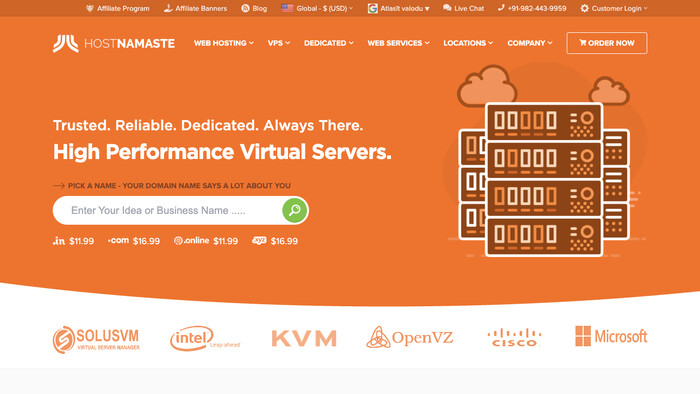The width and height of the screenshot is (700, 394).
Task: Click the .in domain logo
Action: point(59,241)
